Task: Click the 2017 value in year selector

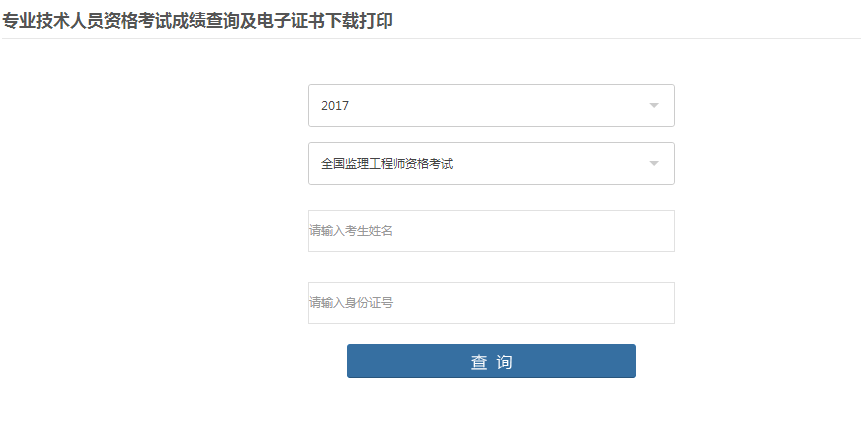Action: click(x=335, y=105)
